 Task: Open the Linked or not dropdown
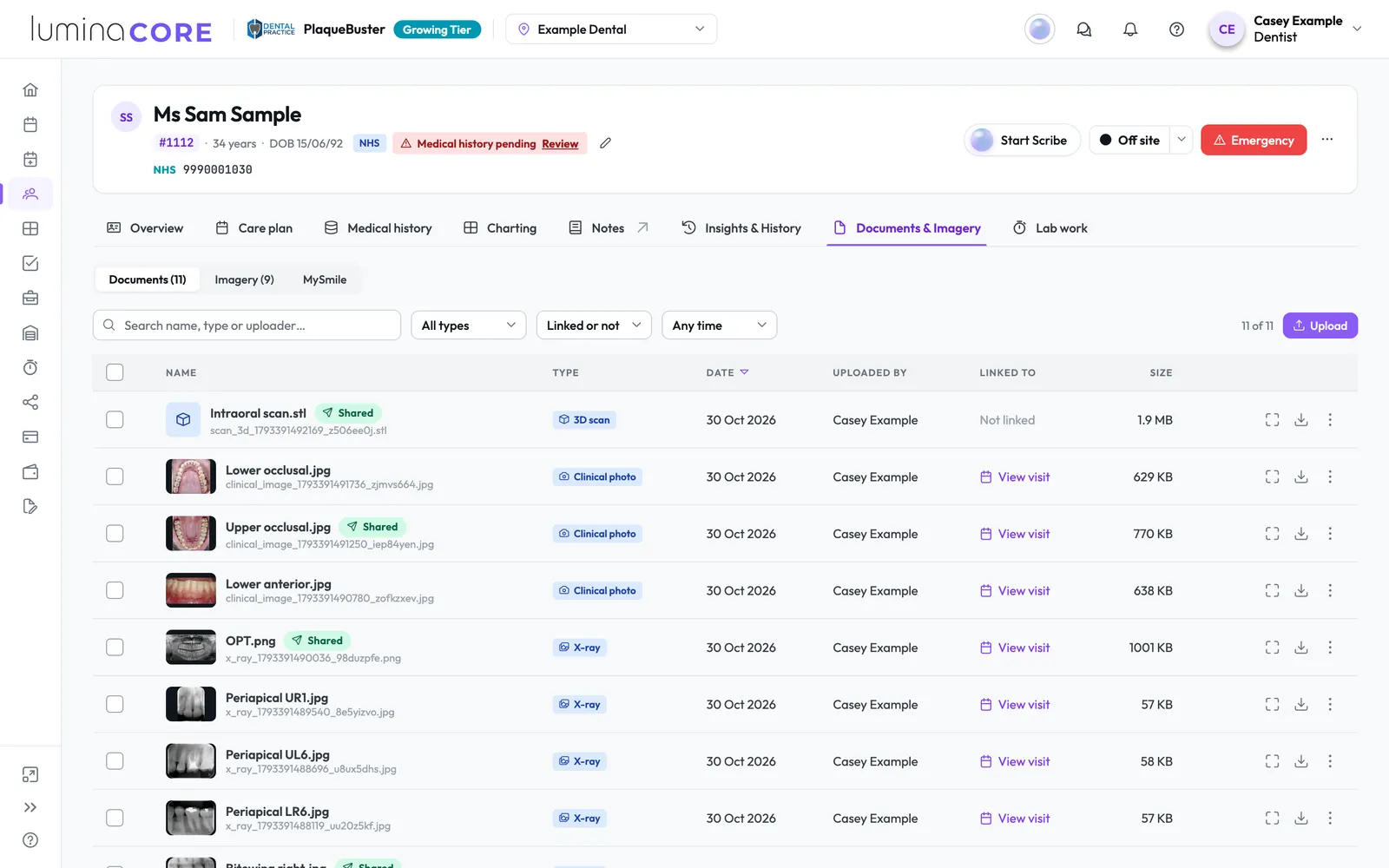pyautogui.click(x=594, y=325)
